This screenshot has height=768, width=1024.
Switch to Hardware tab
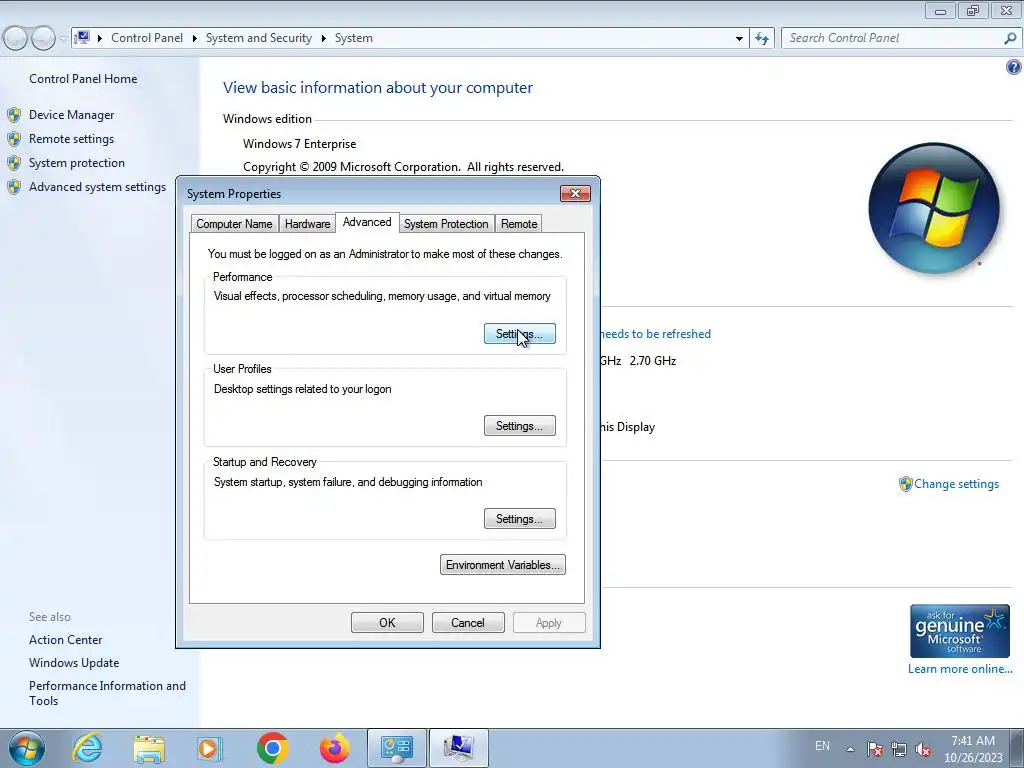click(x=307, y=224)
